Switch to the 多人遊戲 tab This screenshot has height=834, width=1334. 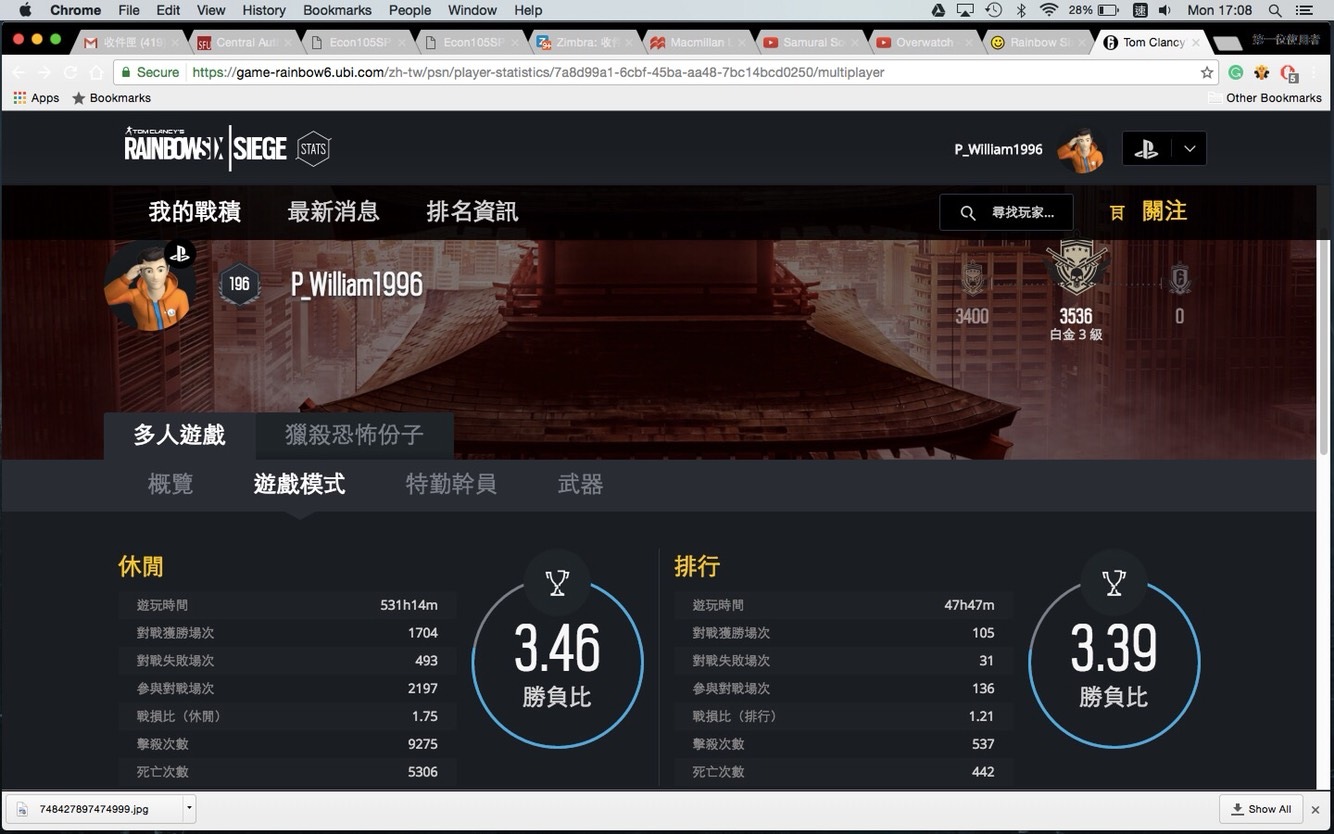pyautogui.click(x=180, y=435)
